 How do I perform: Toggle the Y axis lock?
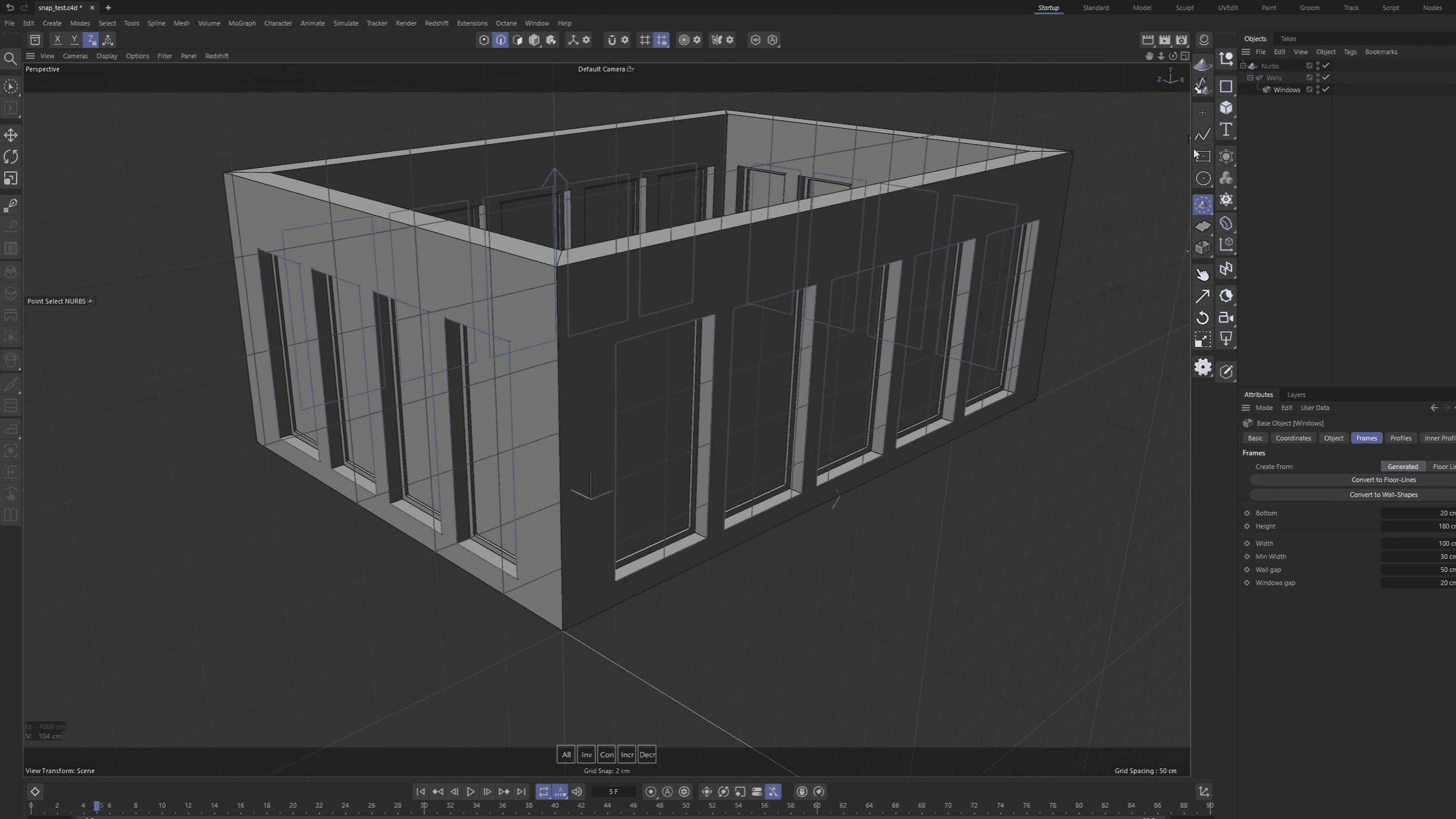pyautogui.click(x=74, y=40)
